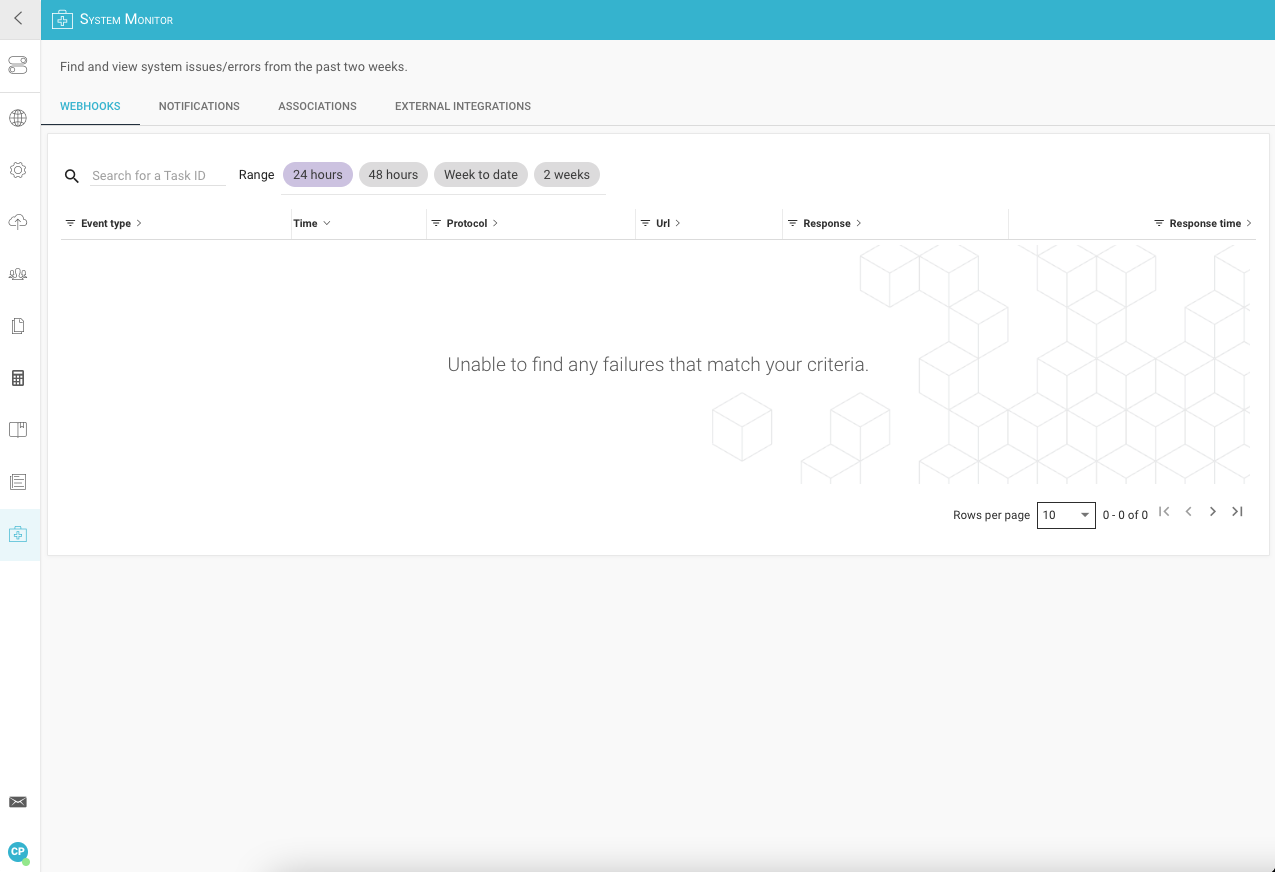Click the Event type column label

(x=106, y=224)
